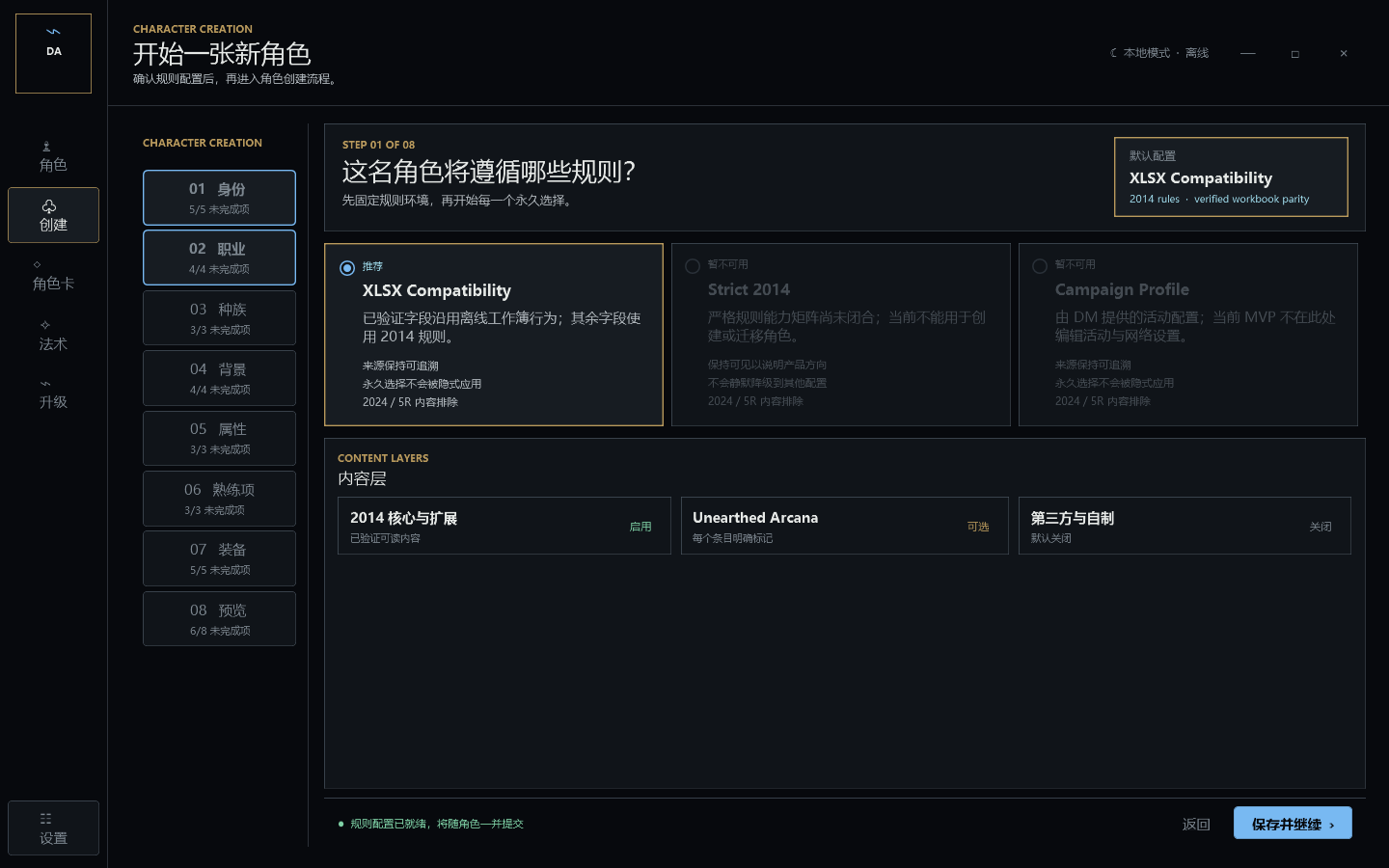
Task: Click the 默认配置 XLSX Compatibility box
Action: [1231, 177]
